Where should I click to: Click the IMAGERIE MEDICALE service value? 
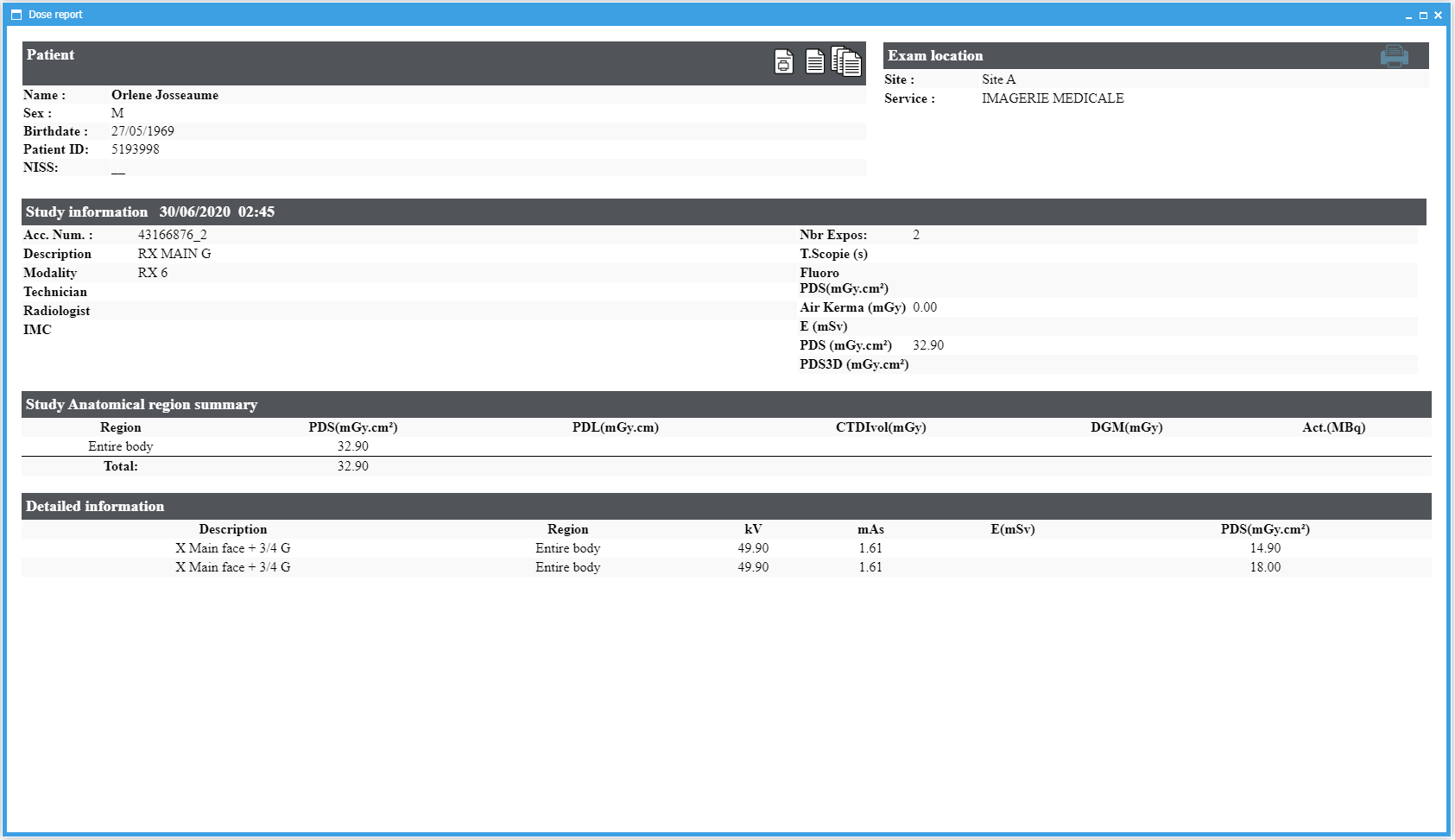tap(1053, 98)
